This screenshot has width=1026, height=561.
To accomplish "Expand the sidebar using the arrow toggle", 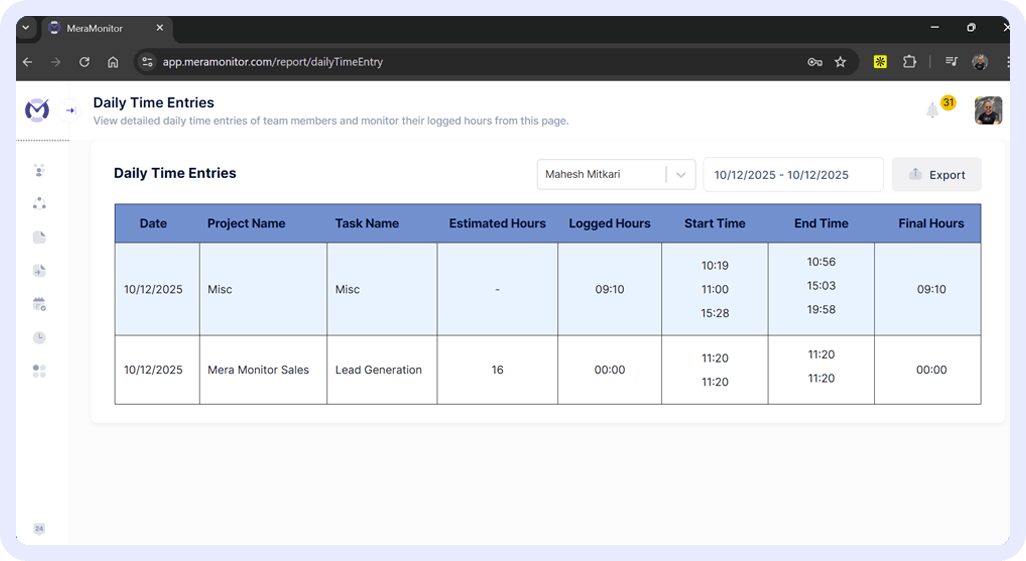I will coord(71,110).
